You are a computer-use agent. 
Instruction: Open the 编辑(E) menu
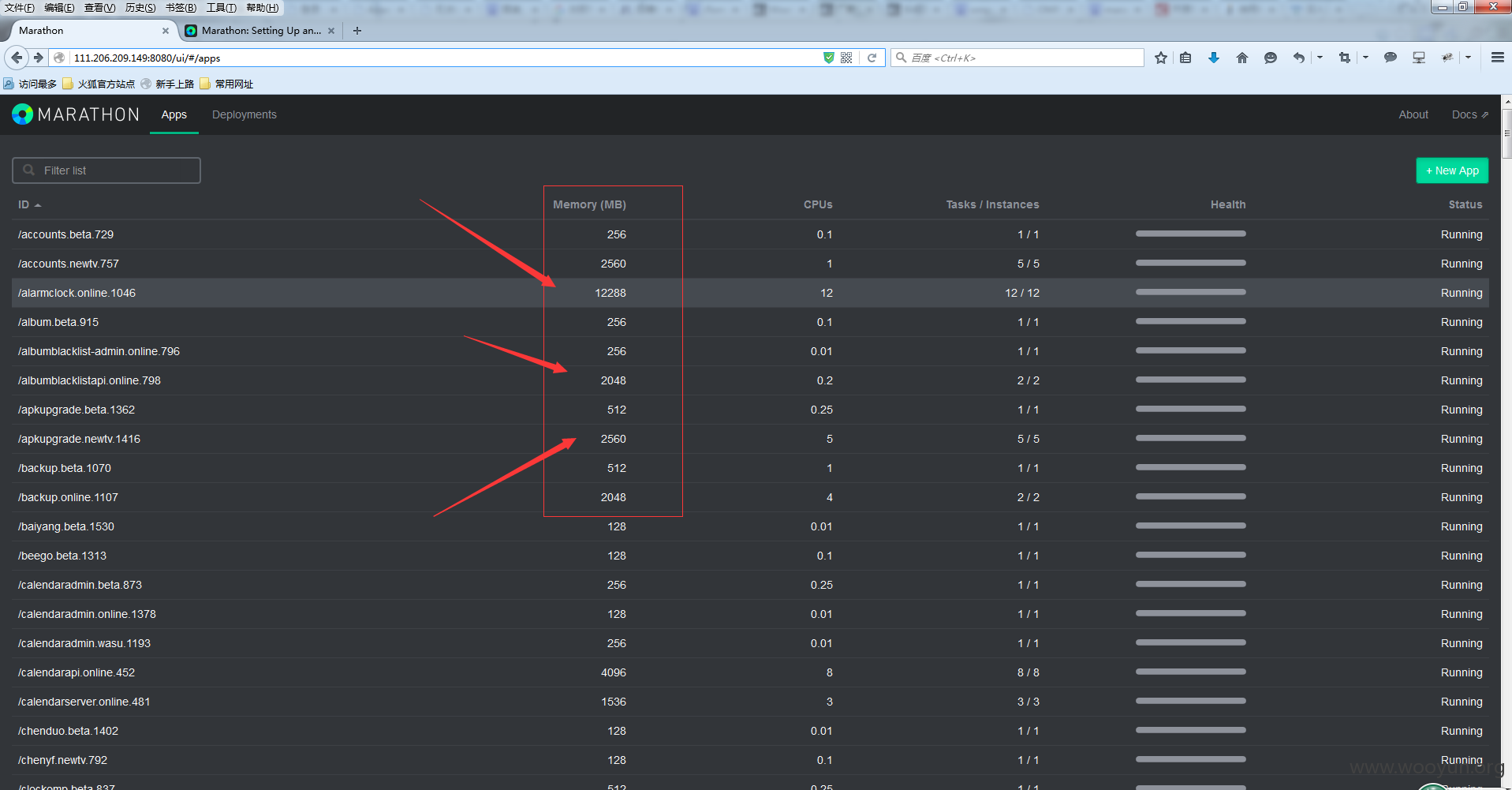(x=59, y=7)
